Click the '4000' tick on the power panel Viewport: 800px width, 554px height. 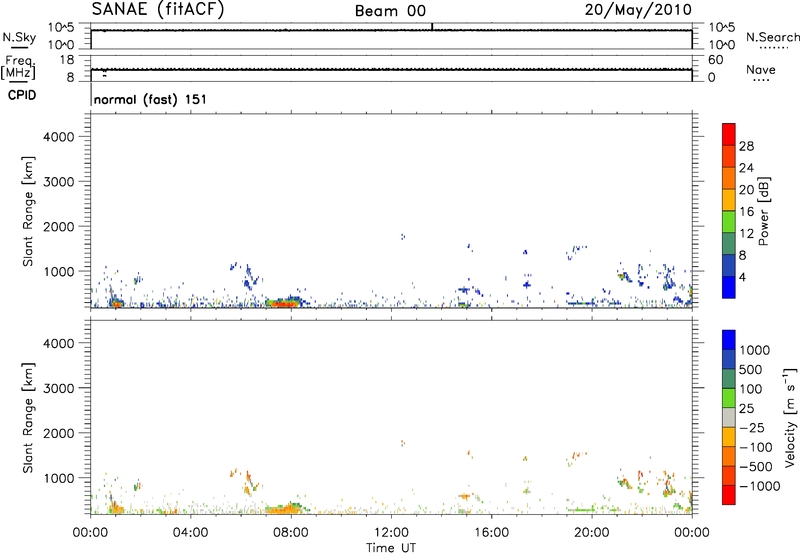tap(58, 137)
